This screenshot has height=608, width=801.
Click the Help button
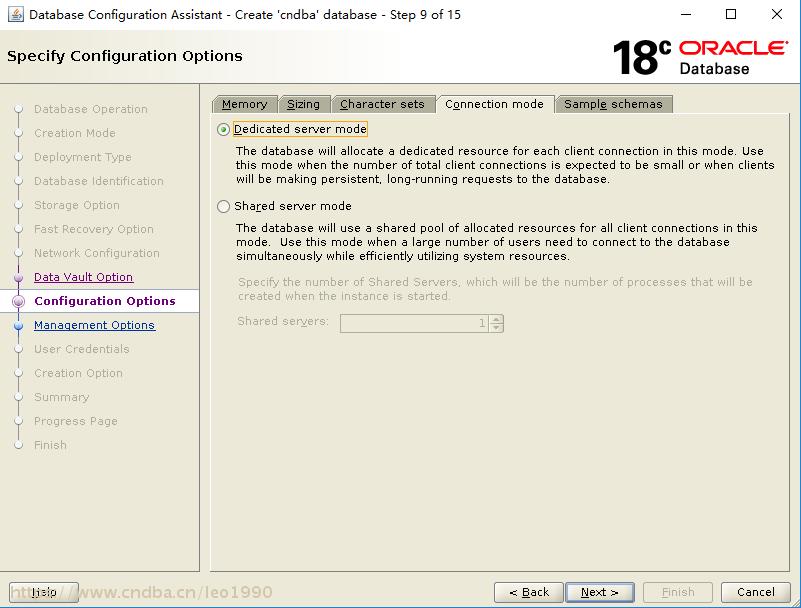(x=44, y=592)
